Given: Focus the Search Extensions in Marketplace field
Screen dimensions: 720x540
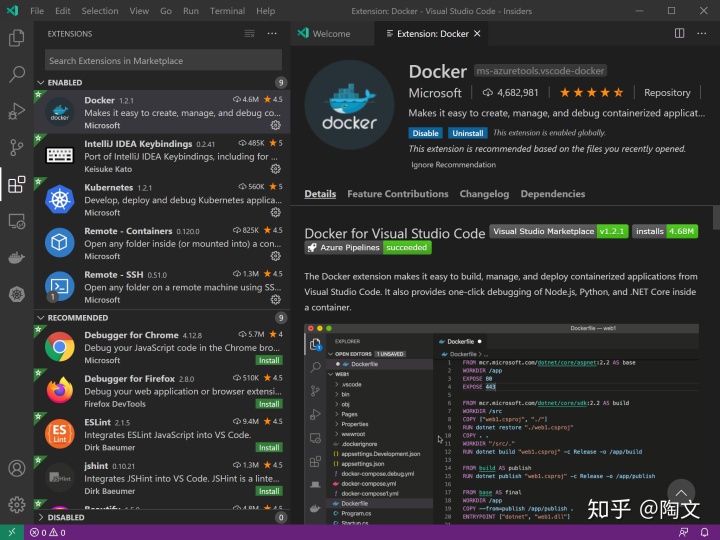Looking at the screenshot, I should pos(163,61).
